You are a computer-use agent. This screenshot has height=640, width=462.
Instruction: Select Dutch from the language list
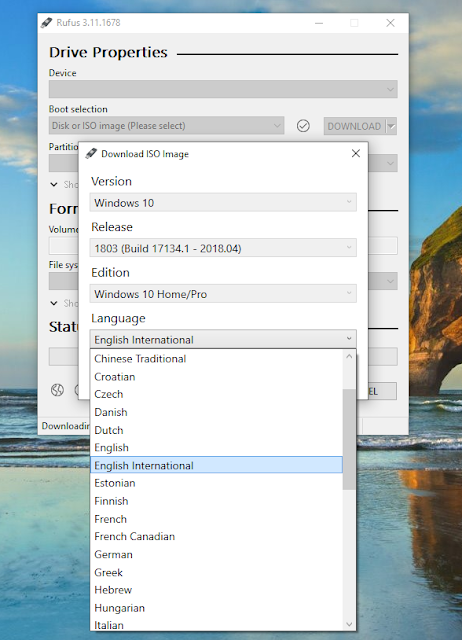click(x=216, y=430)
